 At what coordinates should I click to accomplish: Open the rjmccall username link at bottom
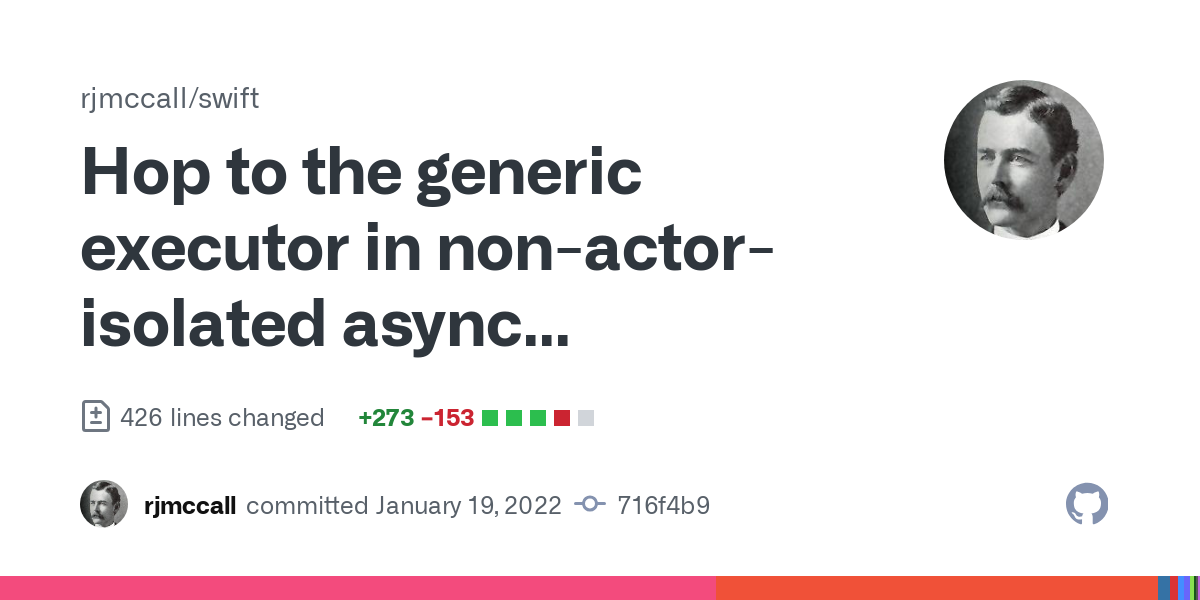[190, 506]
